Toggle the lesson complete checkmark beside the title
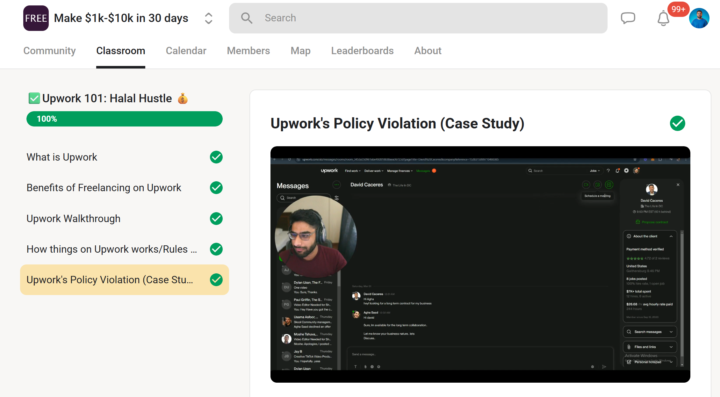The image size is (720, 397). click(677, 123)
